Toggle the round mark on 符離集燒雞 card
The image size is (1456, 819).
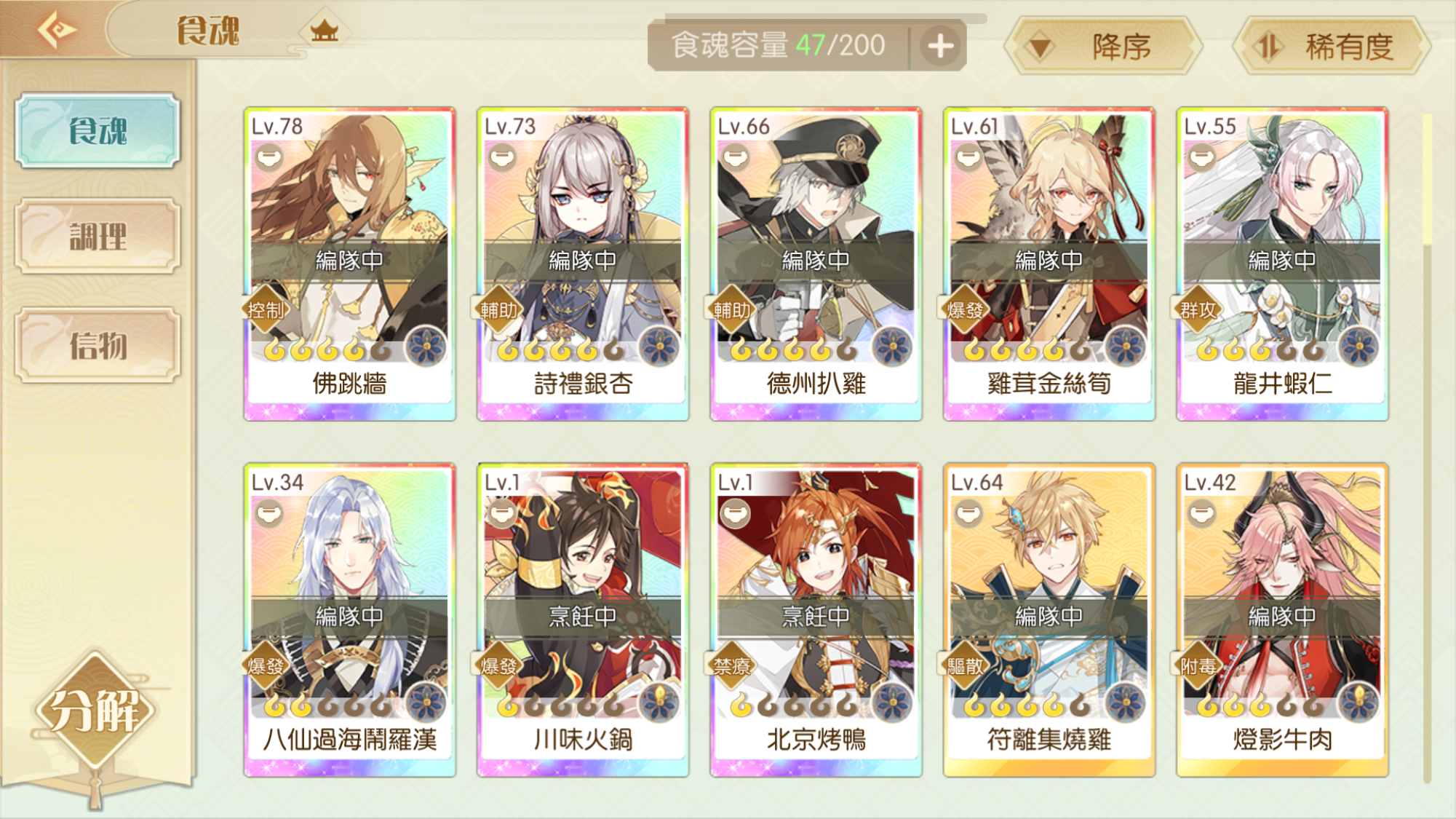click(968, 514)
